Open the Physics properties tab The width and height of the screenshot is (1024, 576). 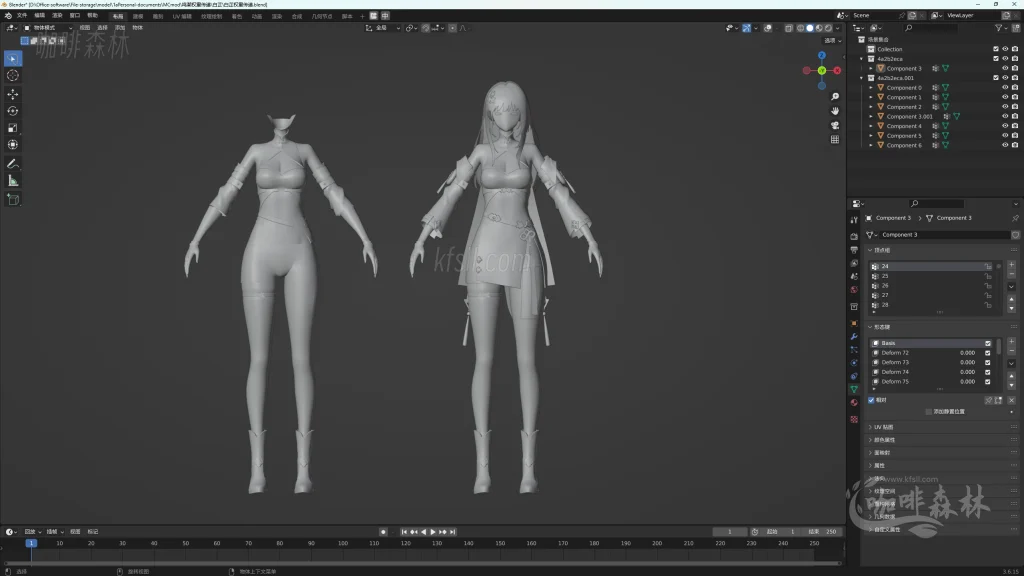(x=854, y=363)
